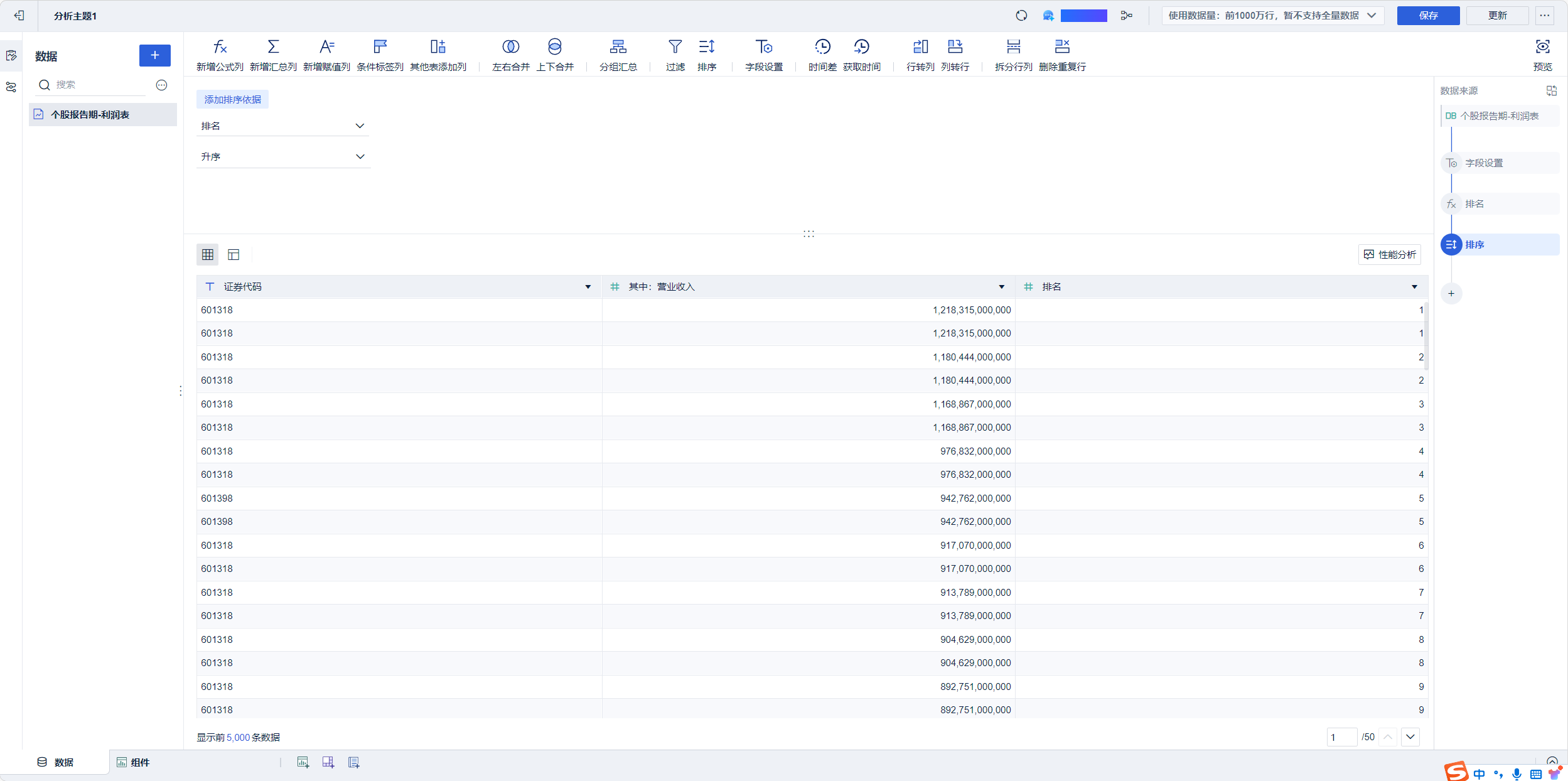The width and height of the screenshot is (1568, 781).
Task: Expand the data usage amount dropdown
Action: (1372, 16)
